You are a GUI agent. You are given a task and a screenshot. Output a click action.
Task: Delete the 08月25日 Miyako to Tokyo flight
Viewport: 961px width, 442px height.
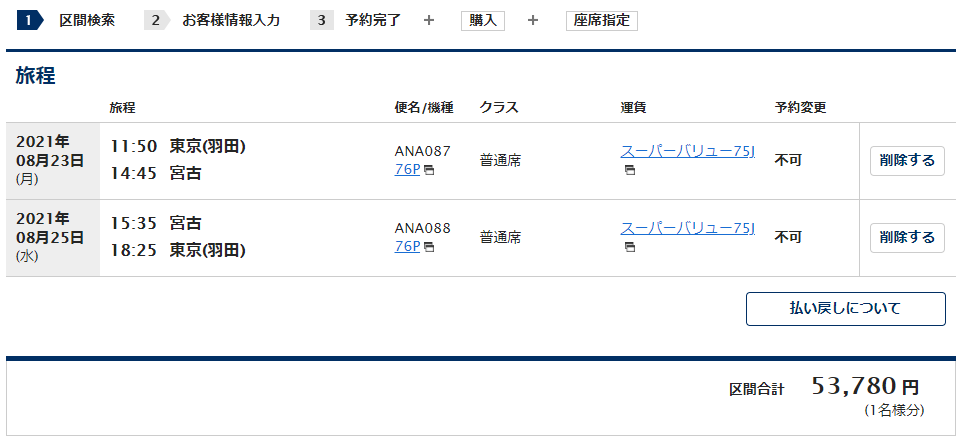coord(907,238)
